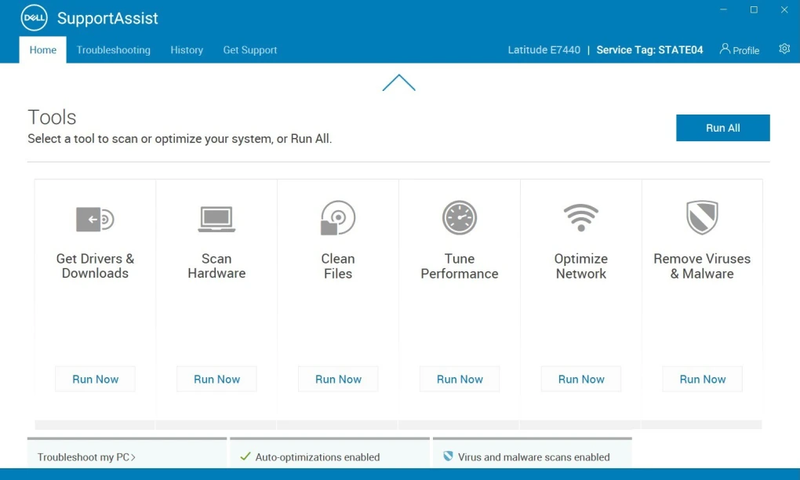The image size is (800, 480).
Task: Click the Clean Files disk icon
Action: [338, 218]
